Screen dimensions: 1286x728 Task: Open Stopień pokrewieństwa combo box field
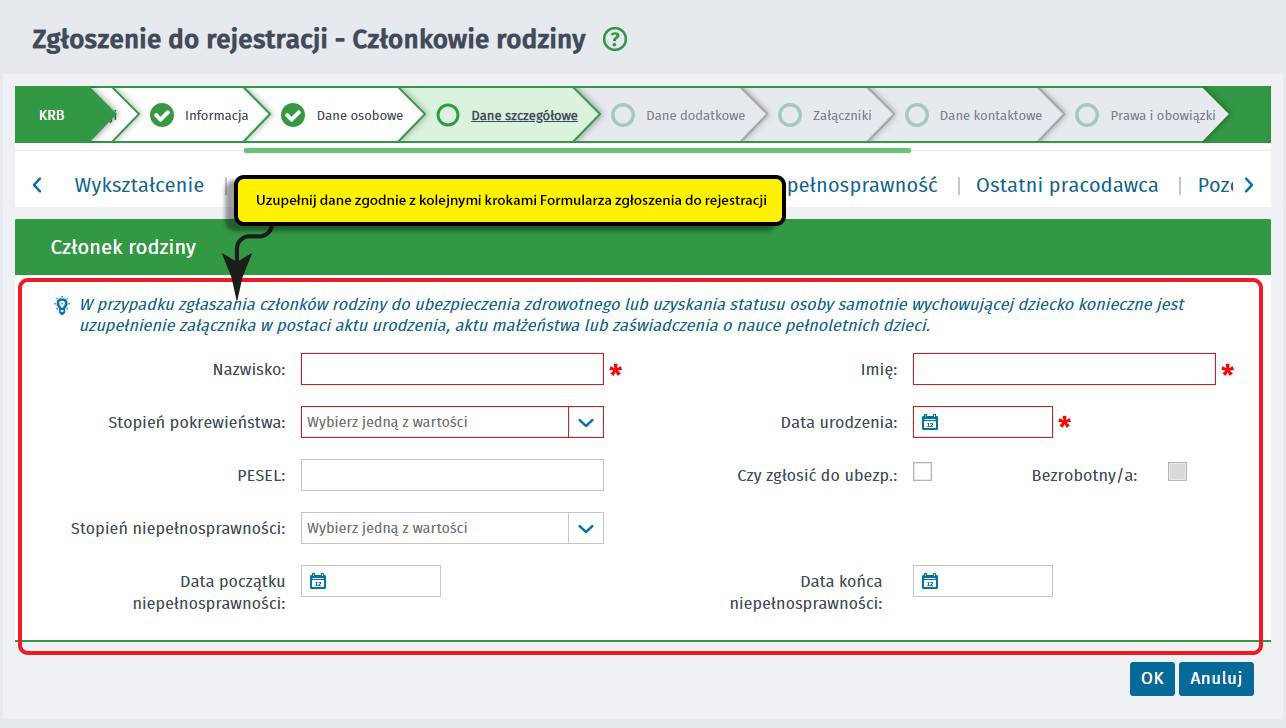pos(452,422)
